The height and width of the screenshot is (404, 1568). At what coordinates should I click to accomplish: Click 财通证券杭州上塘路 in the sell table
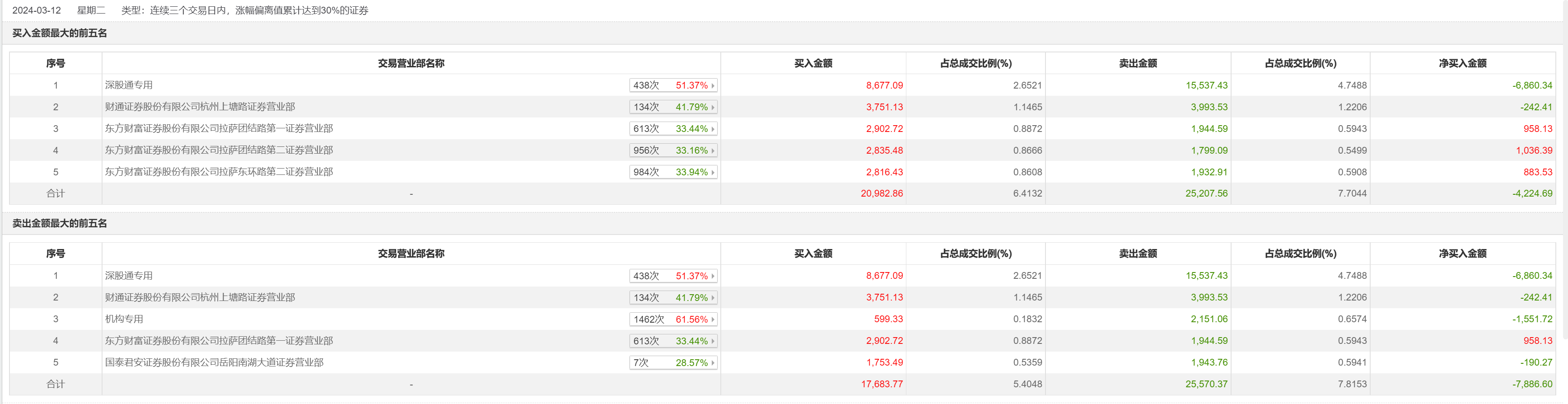200,297
